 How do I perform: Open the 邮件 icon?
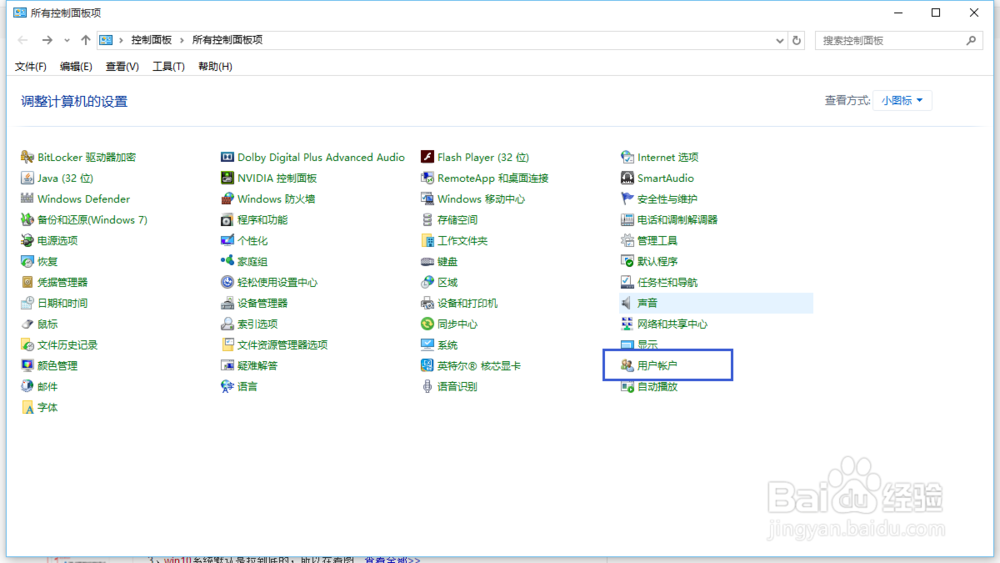click(27, 386)
